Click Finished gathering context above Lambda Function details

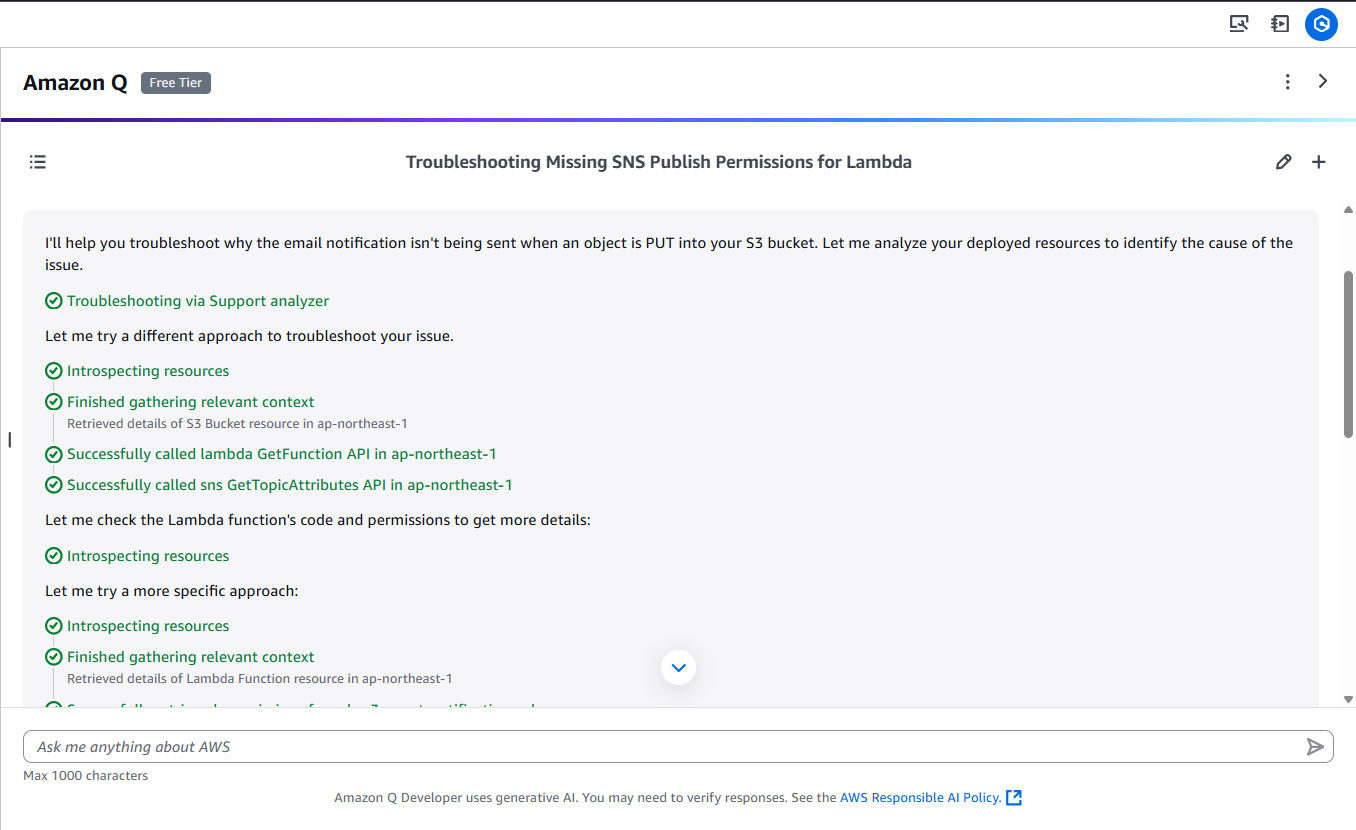(x=191, y=657)
